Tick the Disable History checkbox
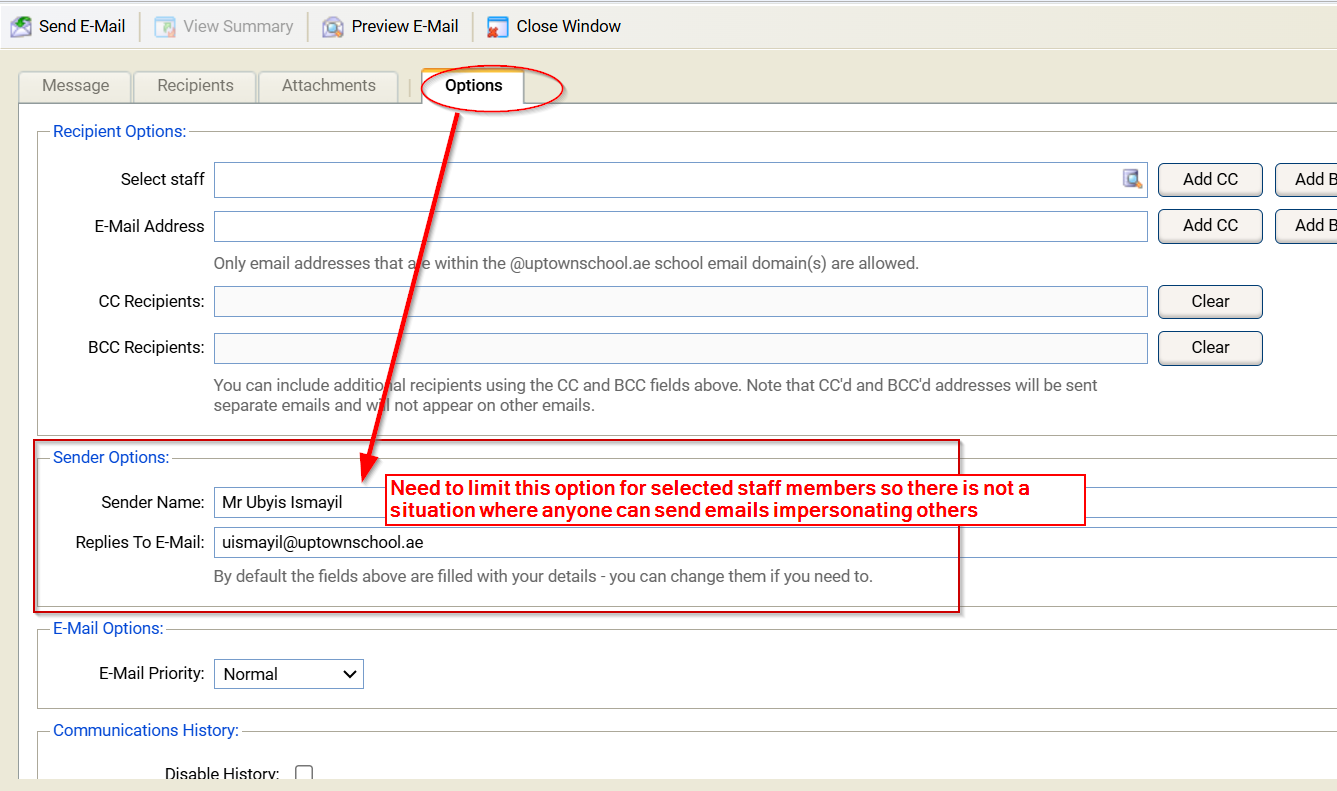Screen dimensions: 1337x791 pos(304,773)
